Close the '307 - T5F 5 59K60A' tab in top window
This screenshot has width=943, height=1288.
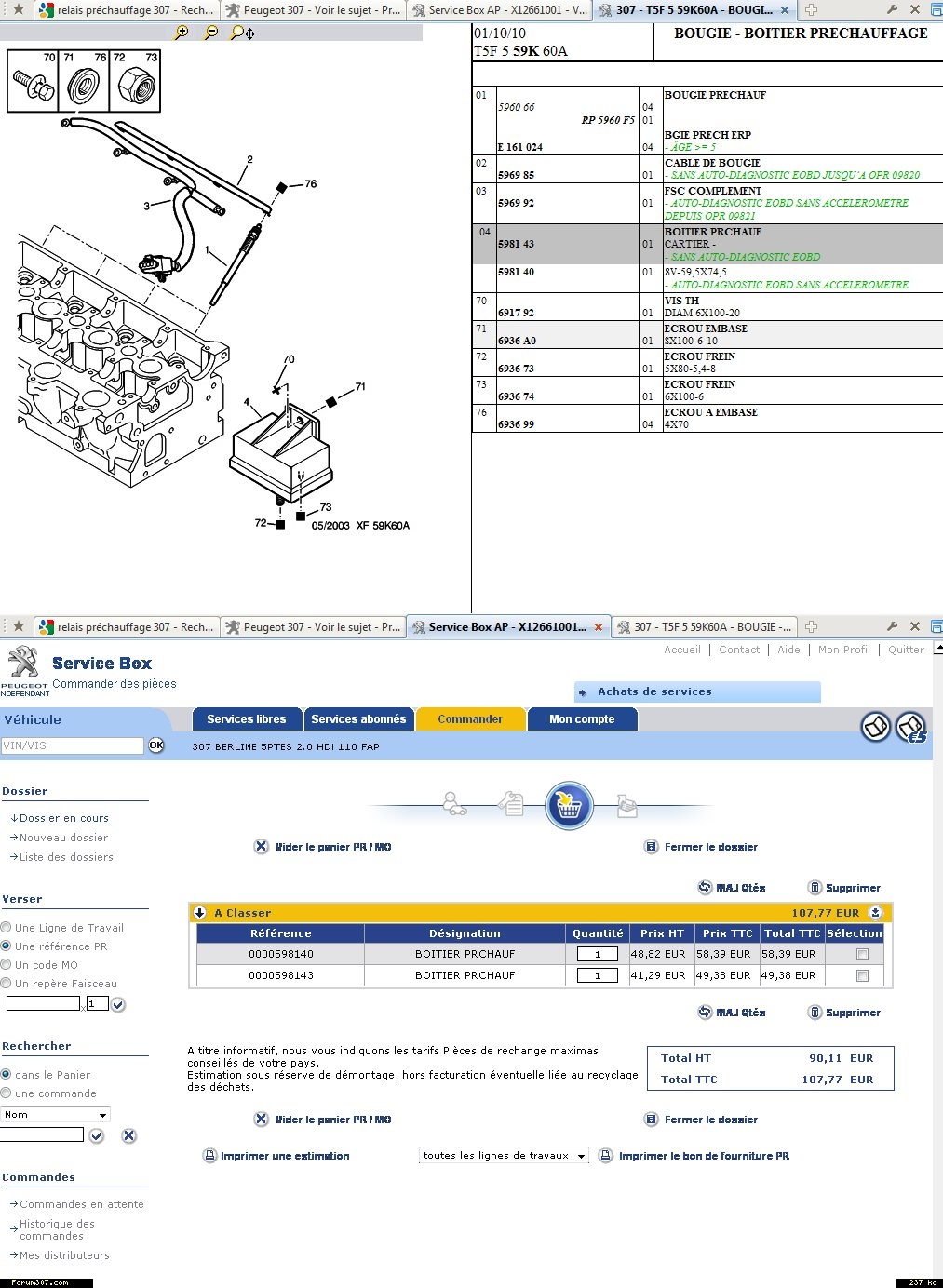pyautogui.click(x=785, y=10)
